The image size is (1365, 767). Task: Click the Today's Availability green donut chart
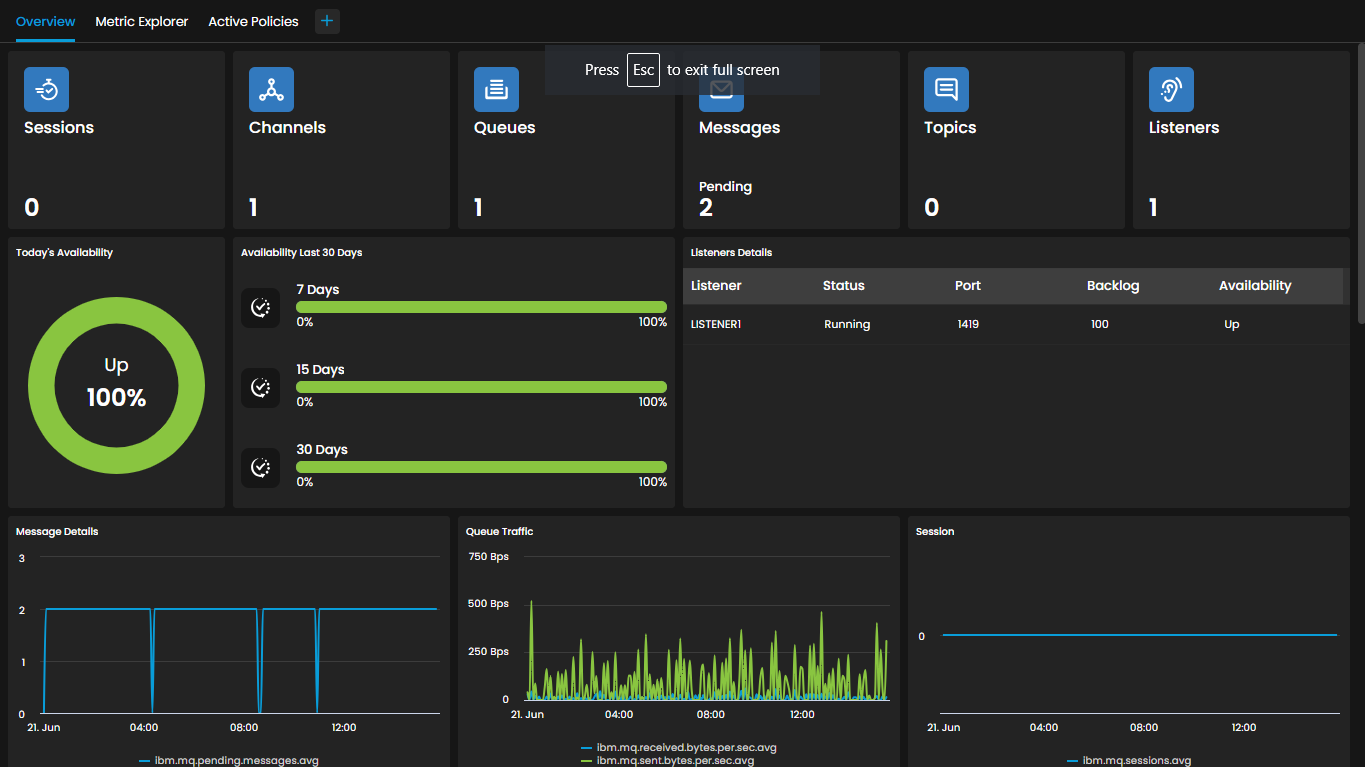(116, 385)
